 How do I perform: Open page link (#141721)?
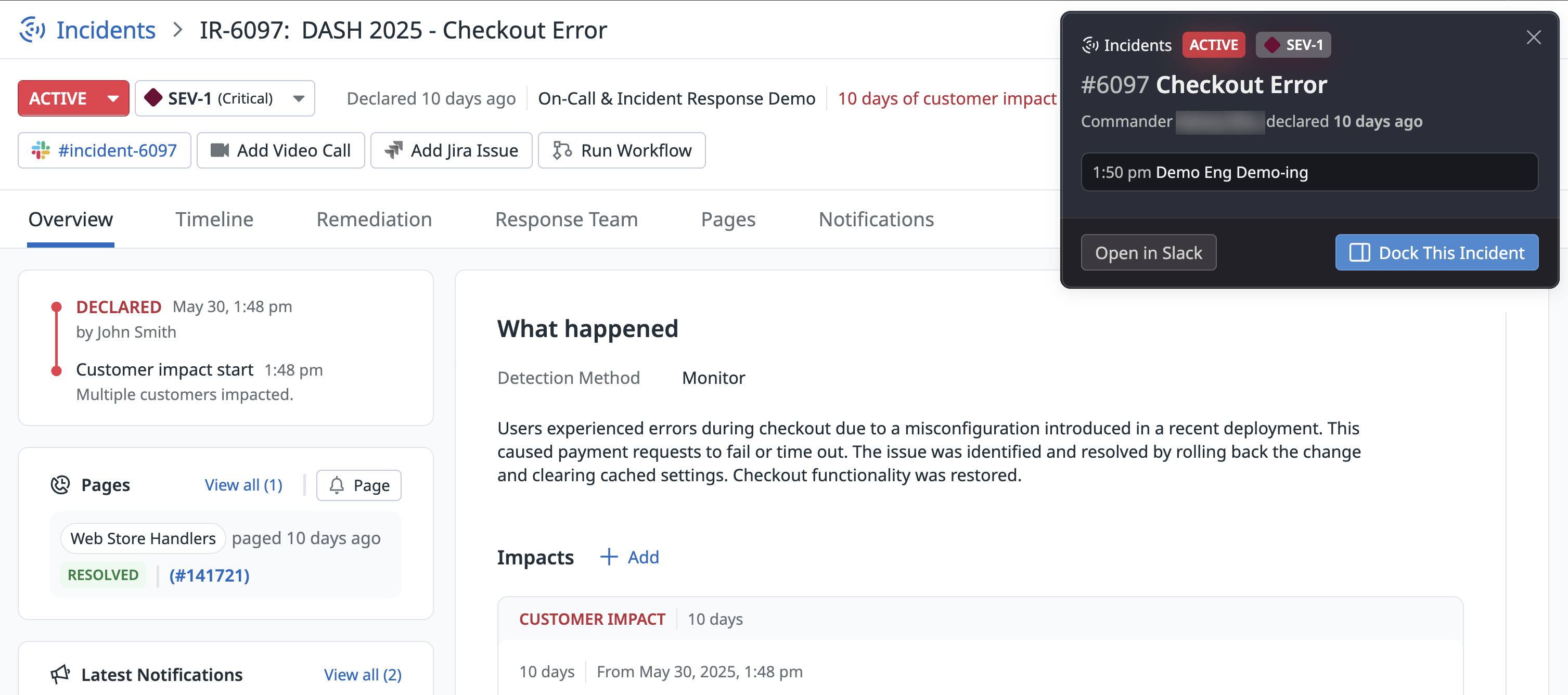(x=209, y=575)
